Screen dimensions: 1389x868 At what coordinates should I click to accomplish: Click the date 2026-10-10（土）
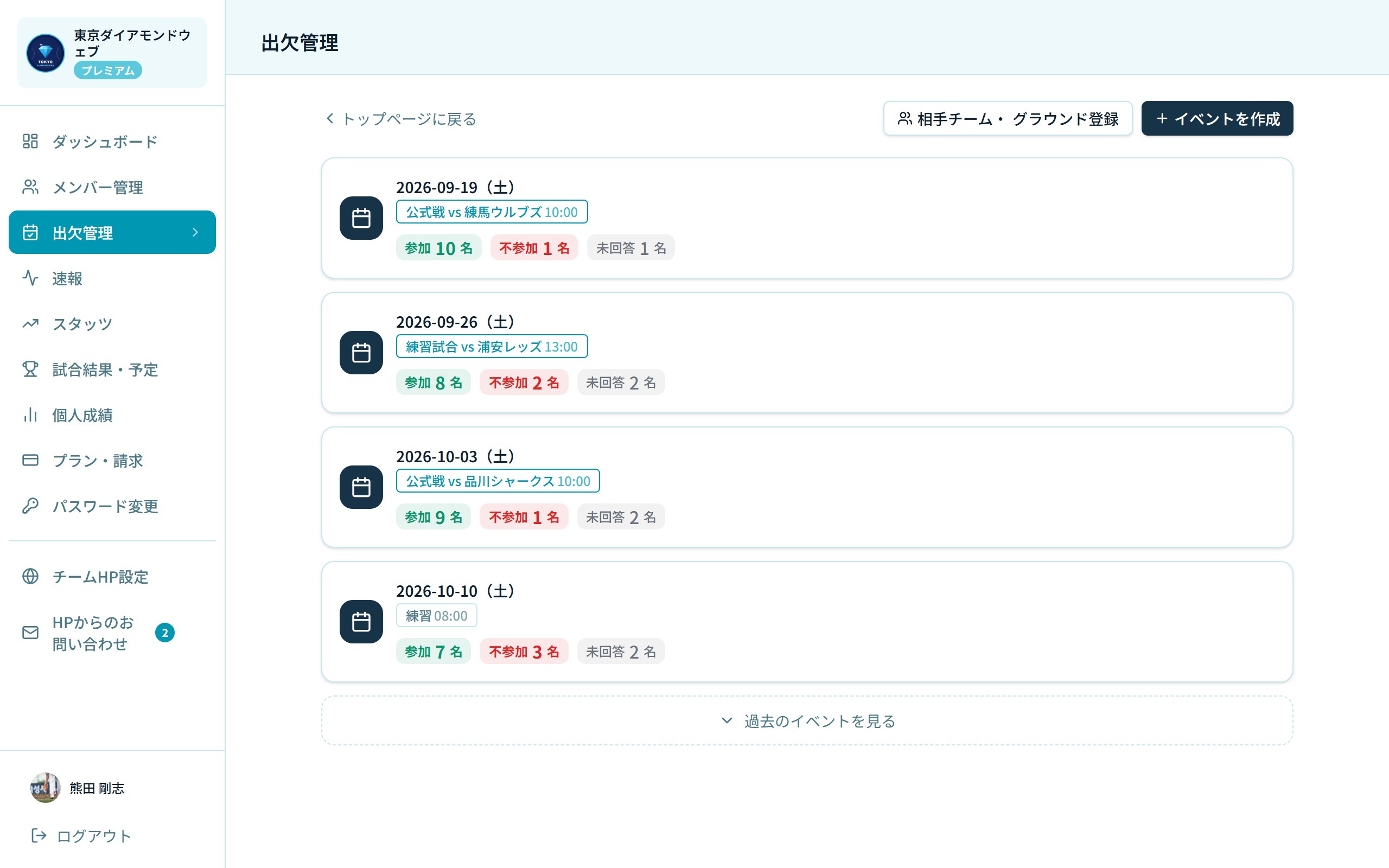455,591
